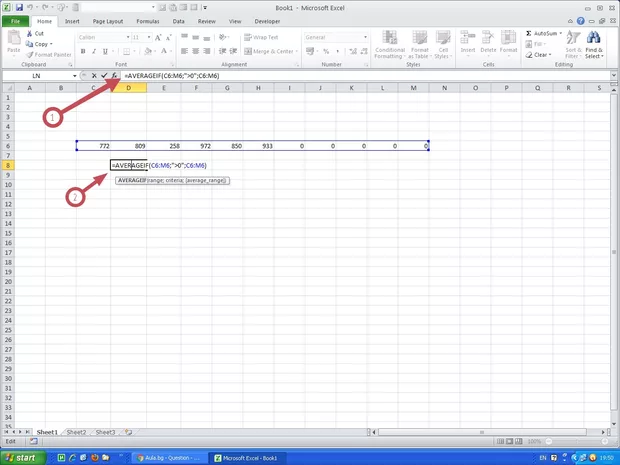The image size is (620, 465).
Task: Open Cell Styles gallery
Action: pyautogui.click(x=443, y=45)
